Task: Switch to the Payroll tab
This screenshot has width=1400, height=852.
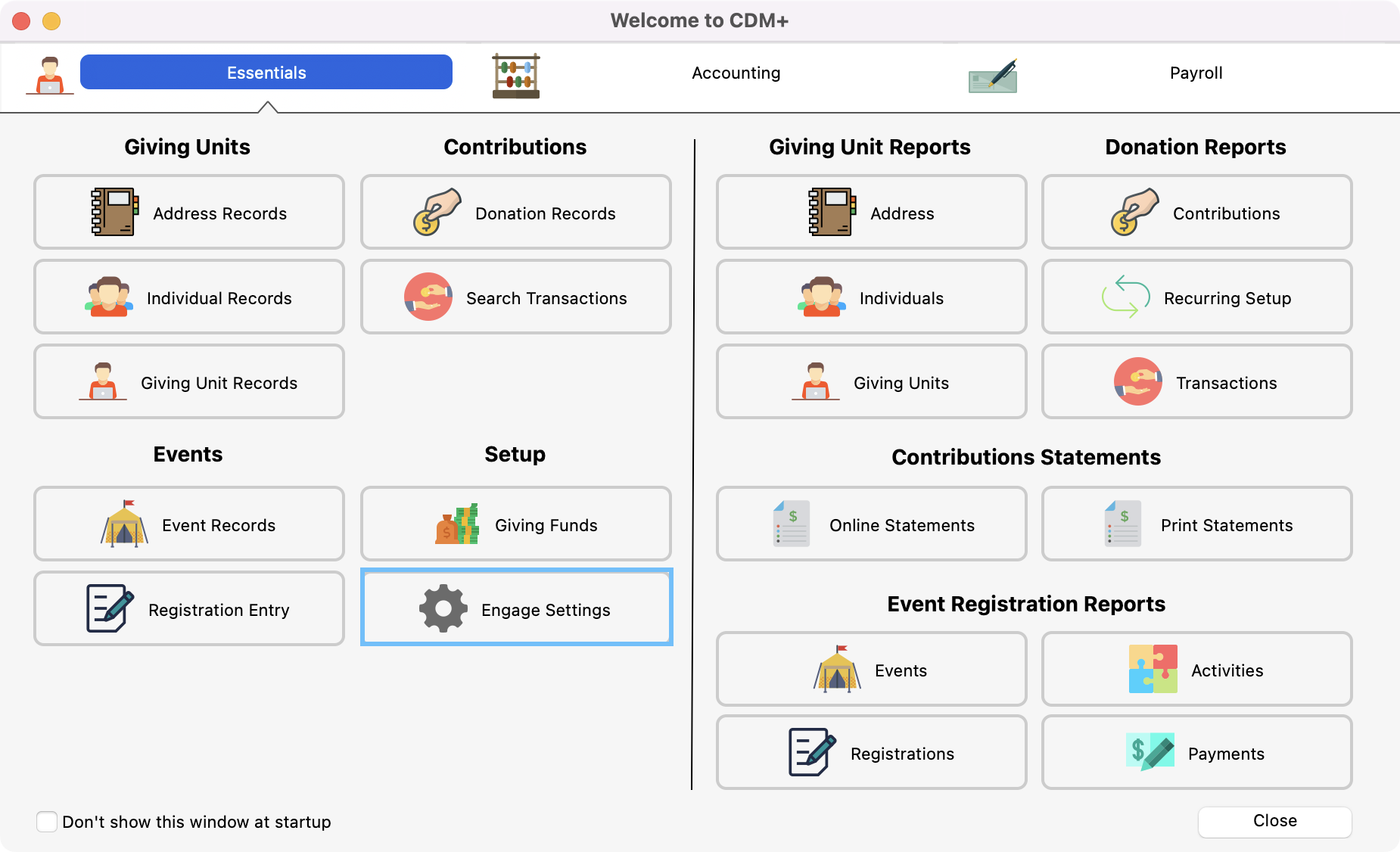Action: (x=1196, y=73)
